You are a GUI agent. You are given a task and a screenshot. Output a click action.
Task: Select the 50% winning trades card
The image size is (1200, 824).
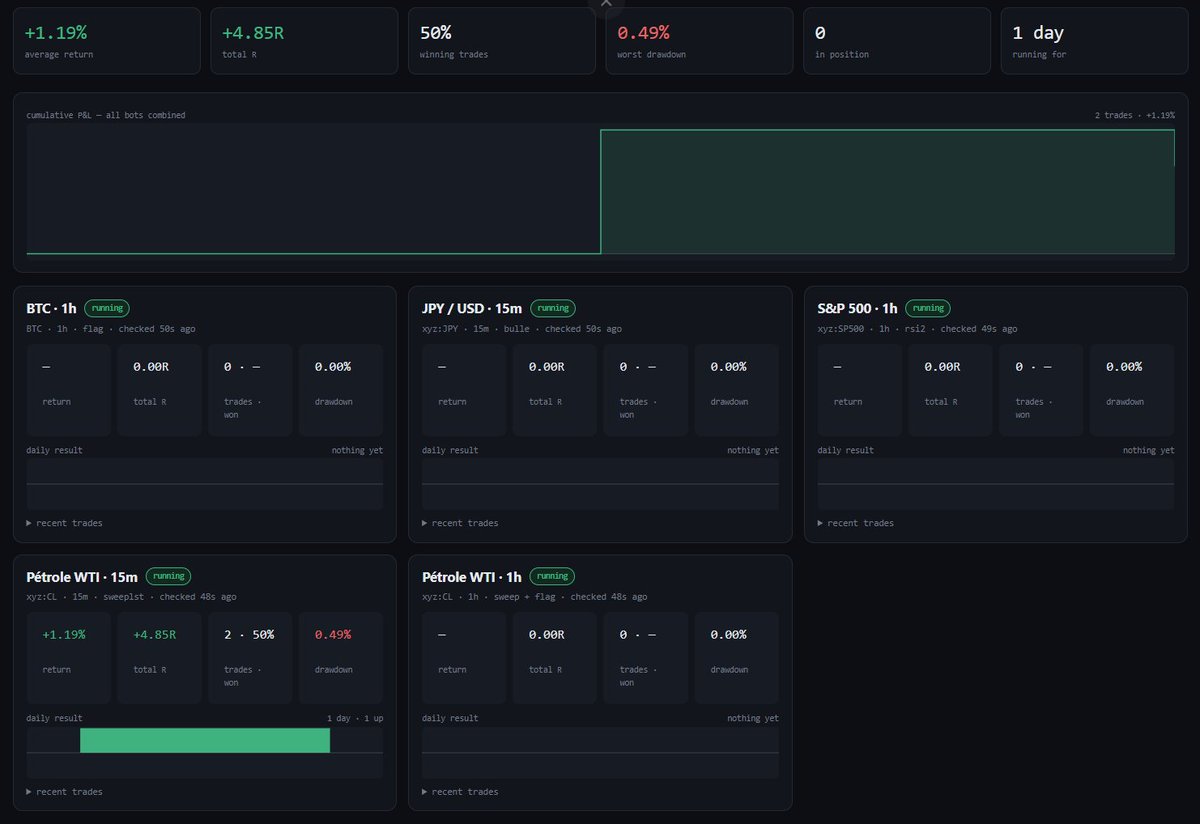tap(502, 41)
